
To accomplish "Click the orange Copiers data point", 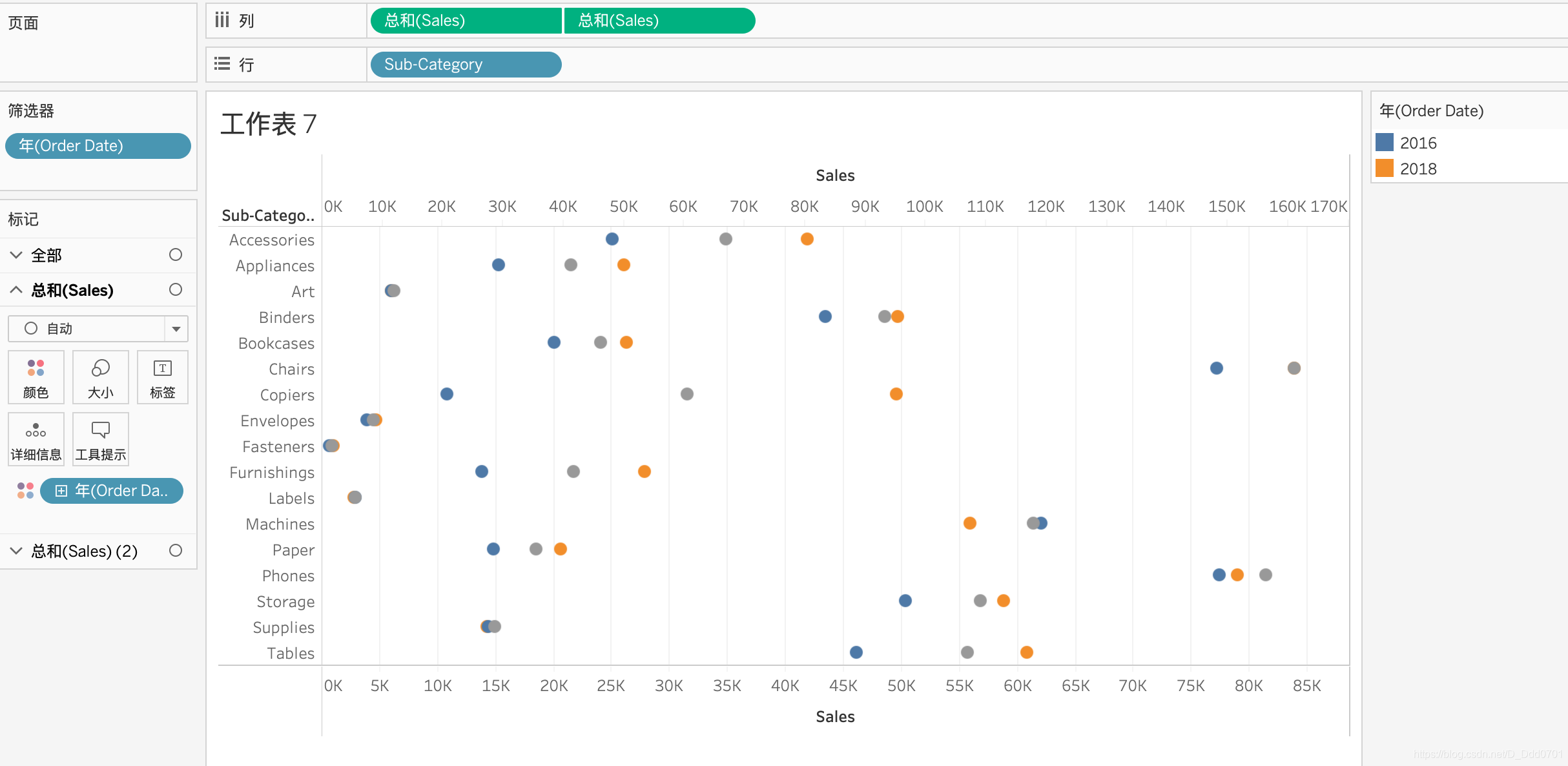I will click(x=896, y=394).
